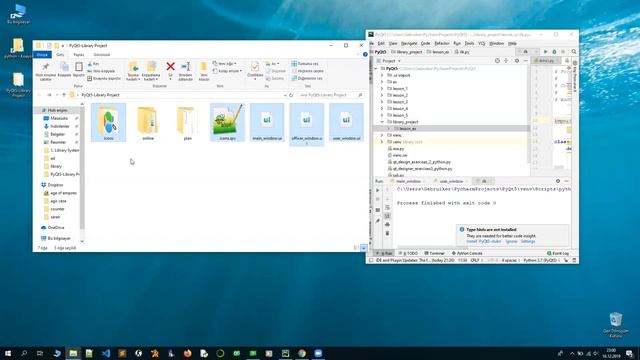Click the PyCharm Debug bug toolbar icon

point(554,52)
